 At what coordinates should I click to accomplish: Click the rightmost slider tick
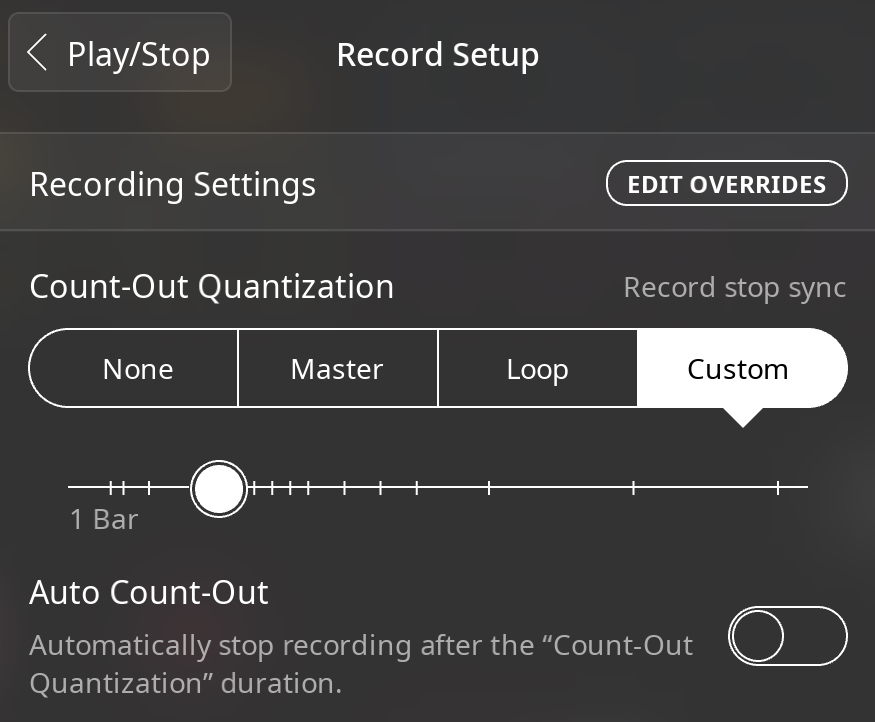[x=778, y=488]
